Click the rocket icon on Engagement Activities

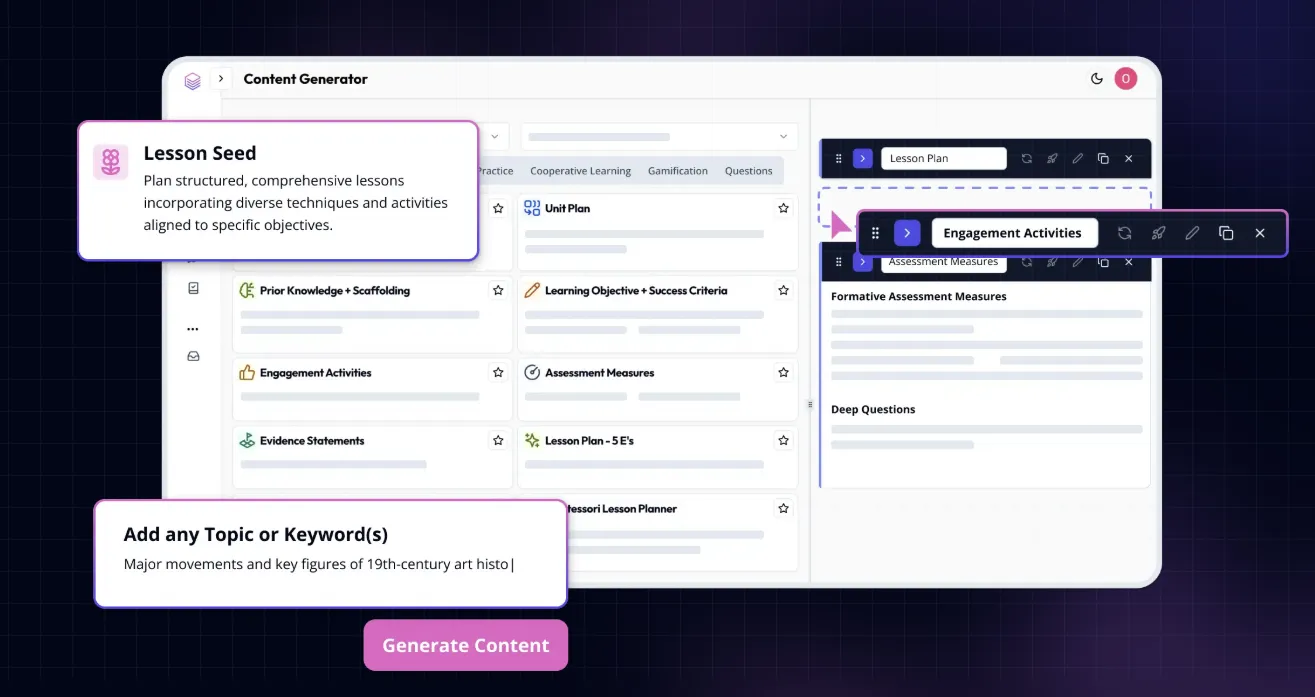(x=1158, y=233)
